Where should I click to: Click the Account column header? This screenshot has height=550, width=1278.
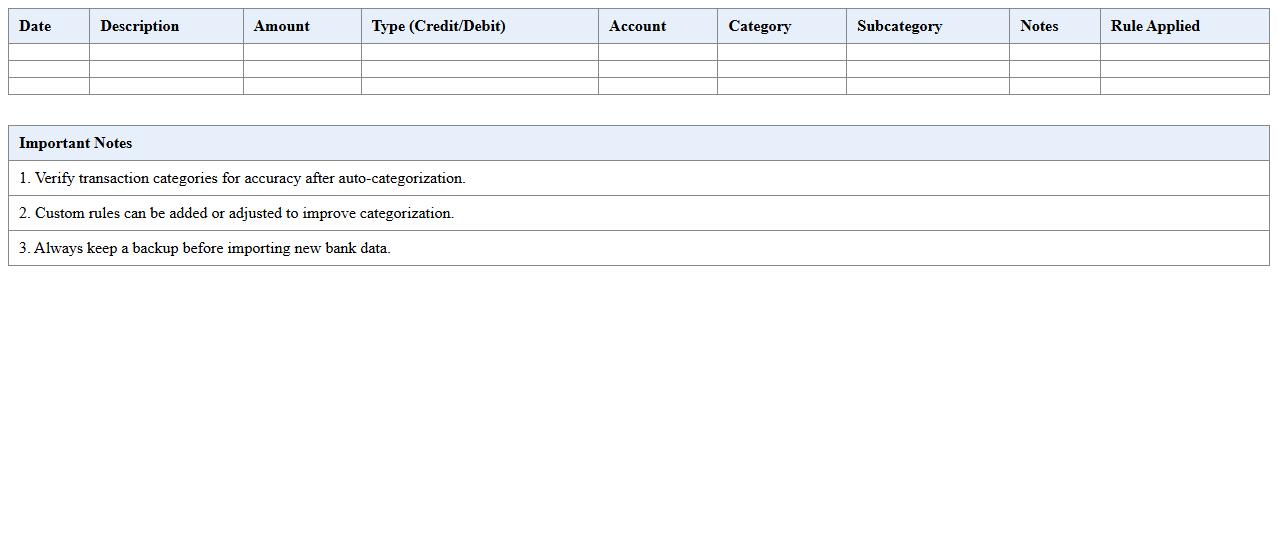tap(658, 26)
